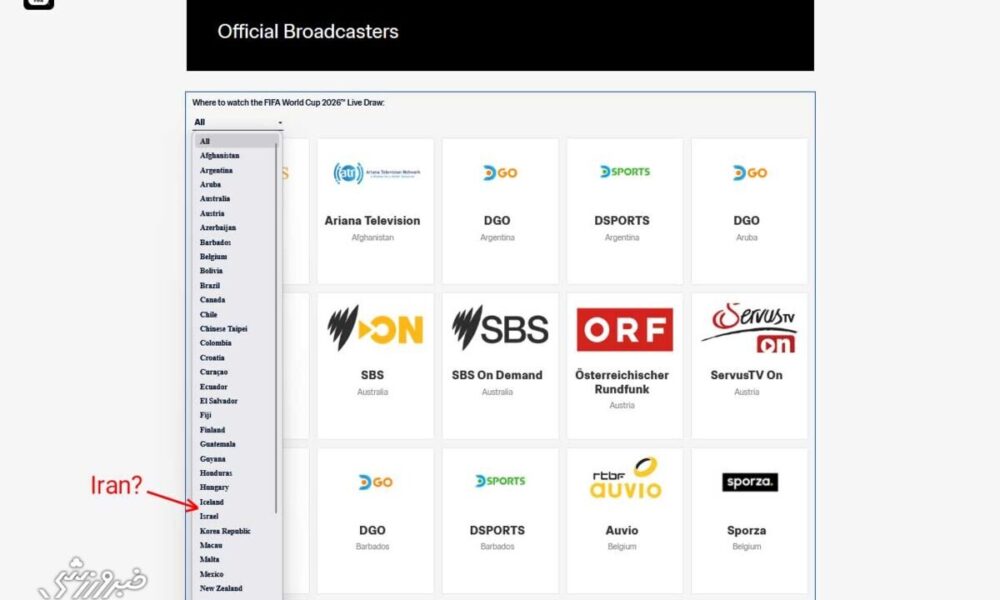1000x600 pixels.
Task: Click the ServusTV On logo
Action: (x=749, y=329)
